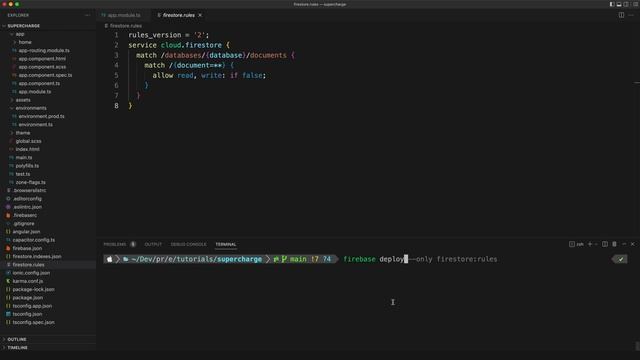Open tsconfig.json file

tap(27, 314)
